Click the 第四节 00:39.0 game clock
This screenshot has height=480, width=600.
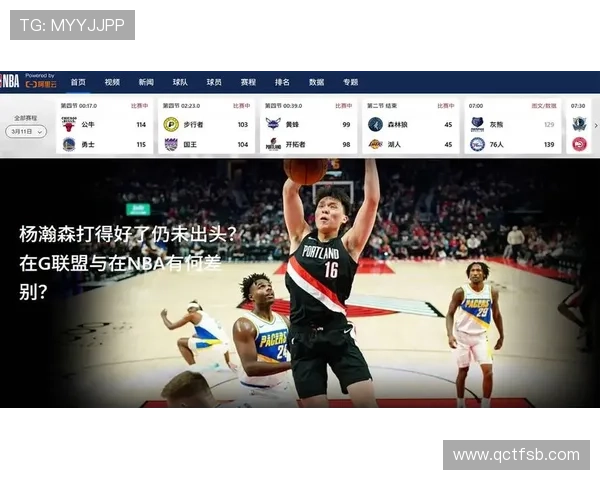click(x=283, y=106)
